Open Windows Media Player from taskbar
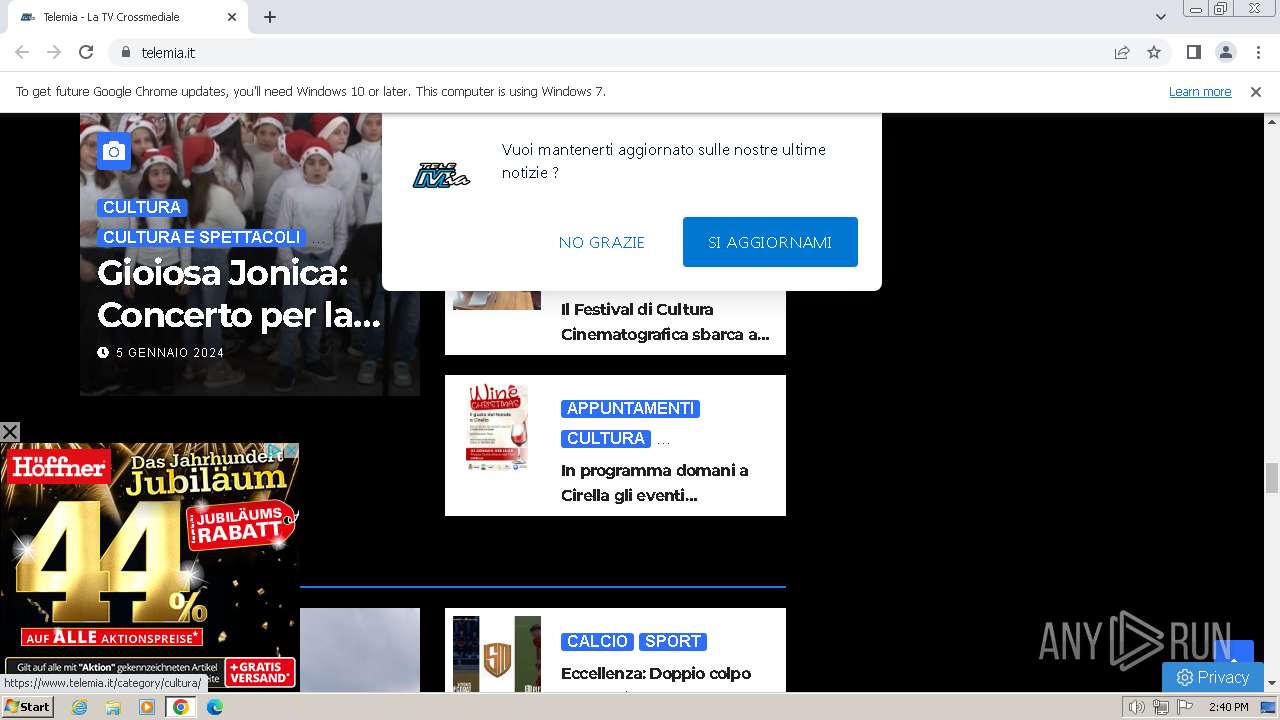Viewport: 1280px width, 720px height. (147, 707)
